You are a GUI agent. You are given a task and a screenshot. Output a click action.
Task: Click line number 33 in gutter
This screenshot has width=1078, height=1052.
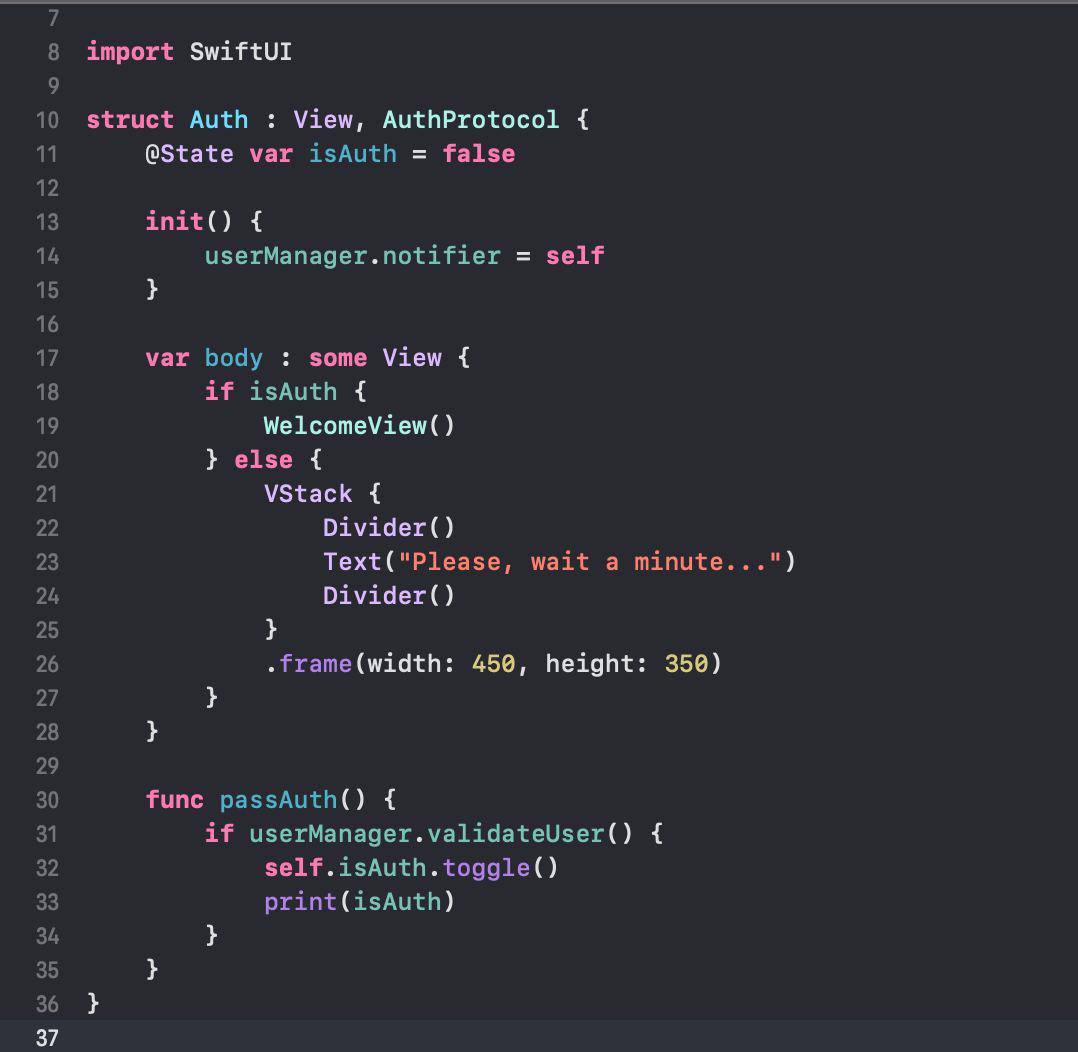click(x=47, y=902)
